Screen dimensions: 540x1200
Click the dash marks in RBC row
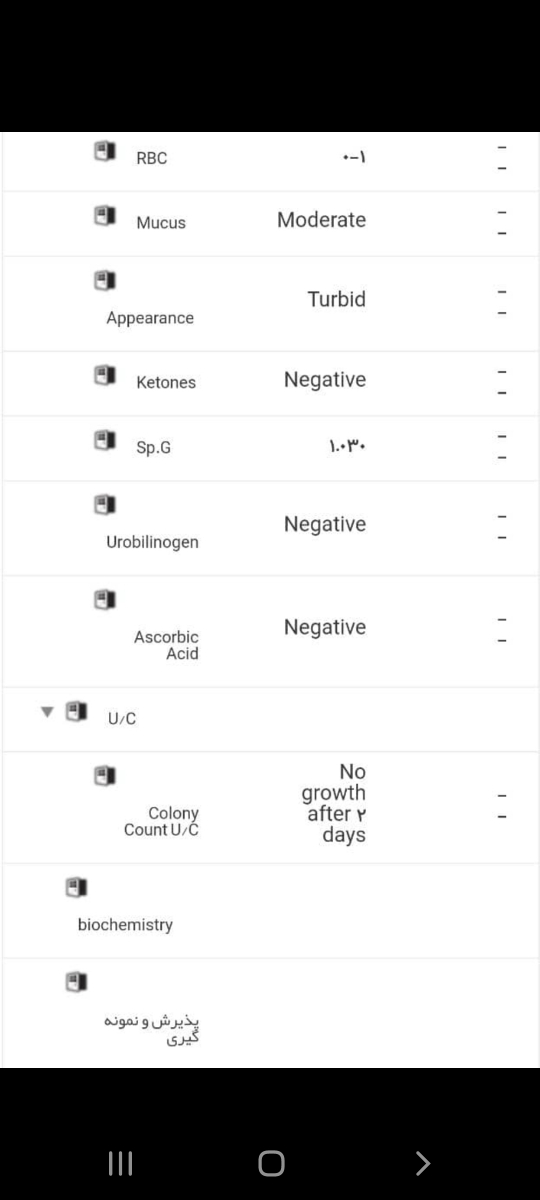coord(503,158)
